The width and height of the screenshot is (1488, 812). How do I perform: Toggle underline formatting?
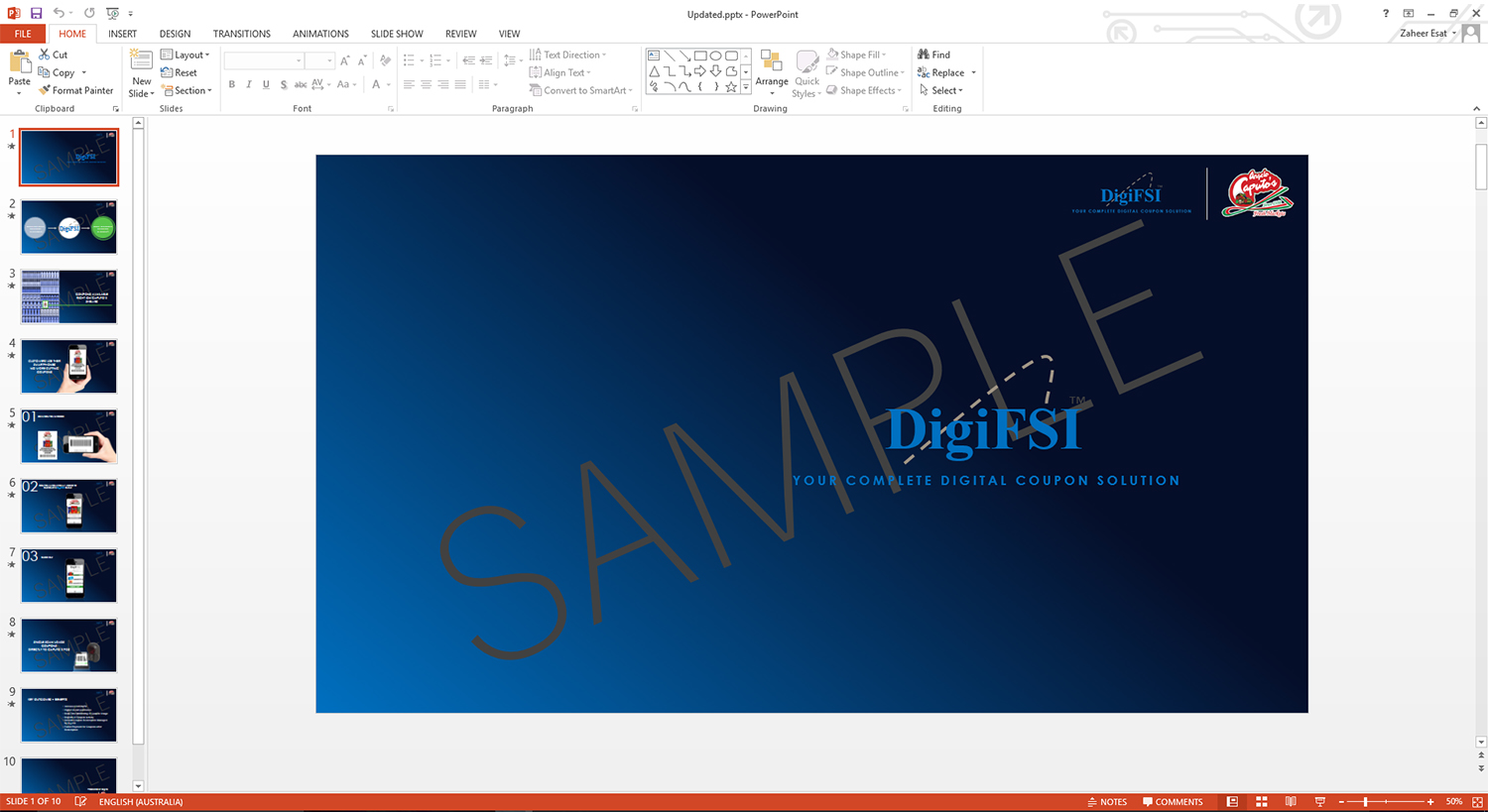coord(266,84)
